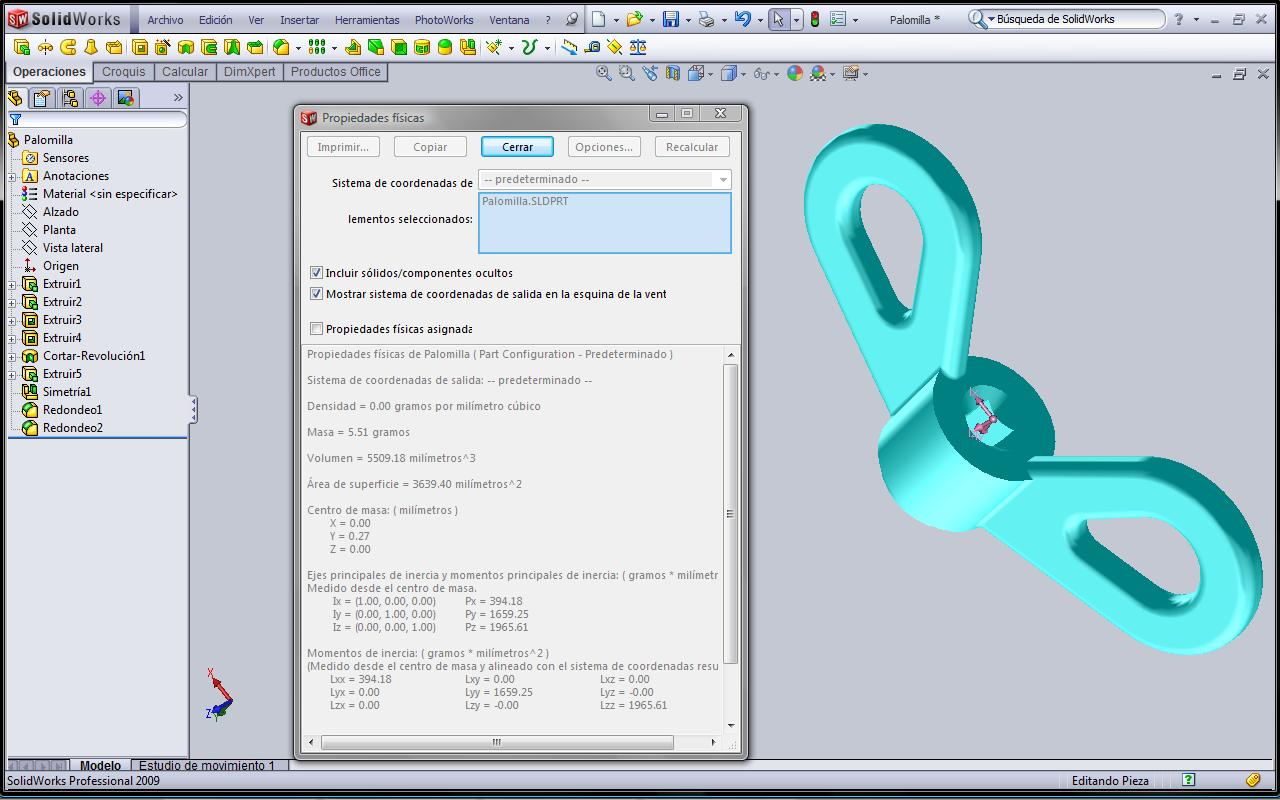Screen dimensions: 1280x800
Task: Select the Lofted Boss/Base bell-shaped tool
Action: coord(91,47)
